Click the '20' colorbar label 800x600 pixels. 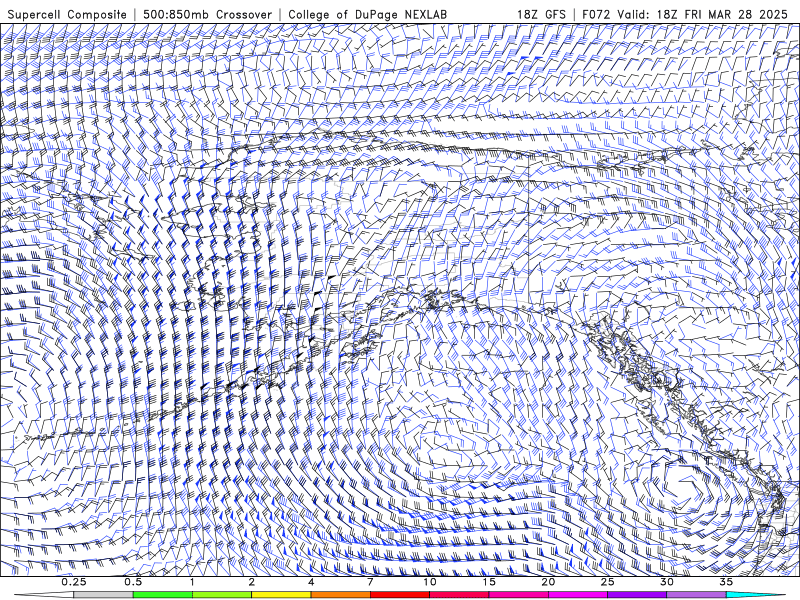(x=548, y=582)
